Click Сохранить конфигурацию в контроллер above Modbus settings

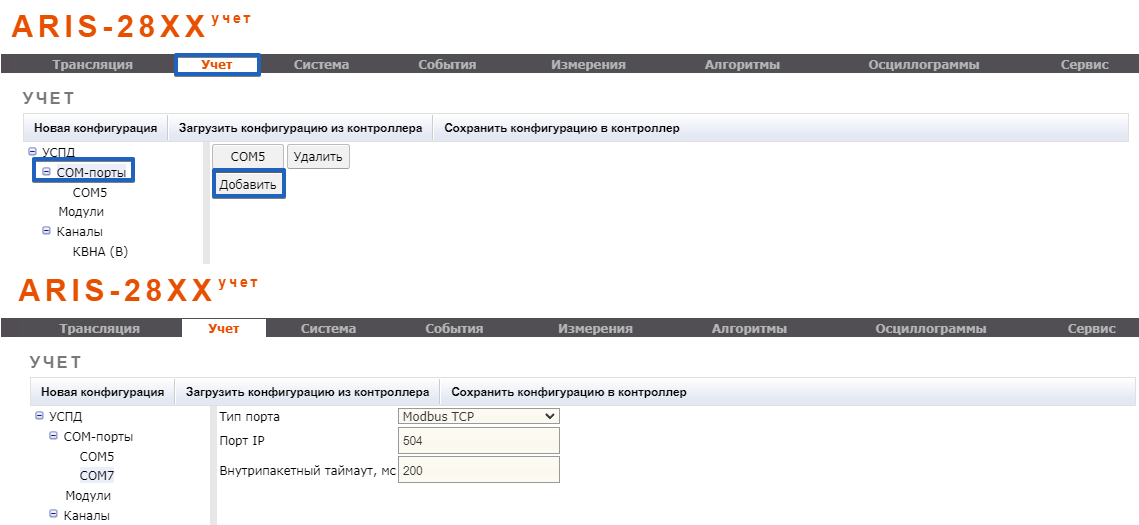coord(569,392)
